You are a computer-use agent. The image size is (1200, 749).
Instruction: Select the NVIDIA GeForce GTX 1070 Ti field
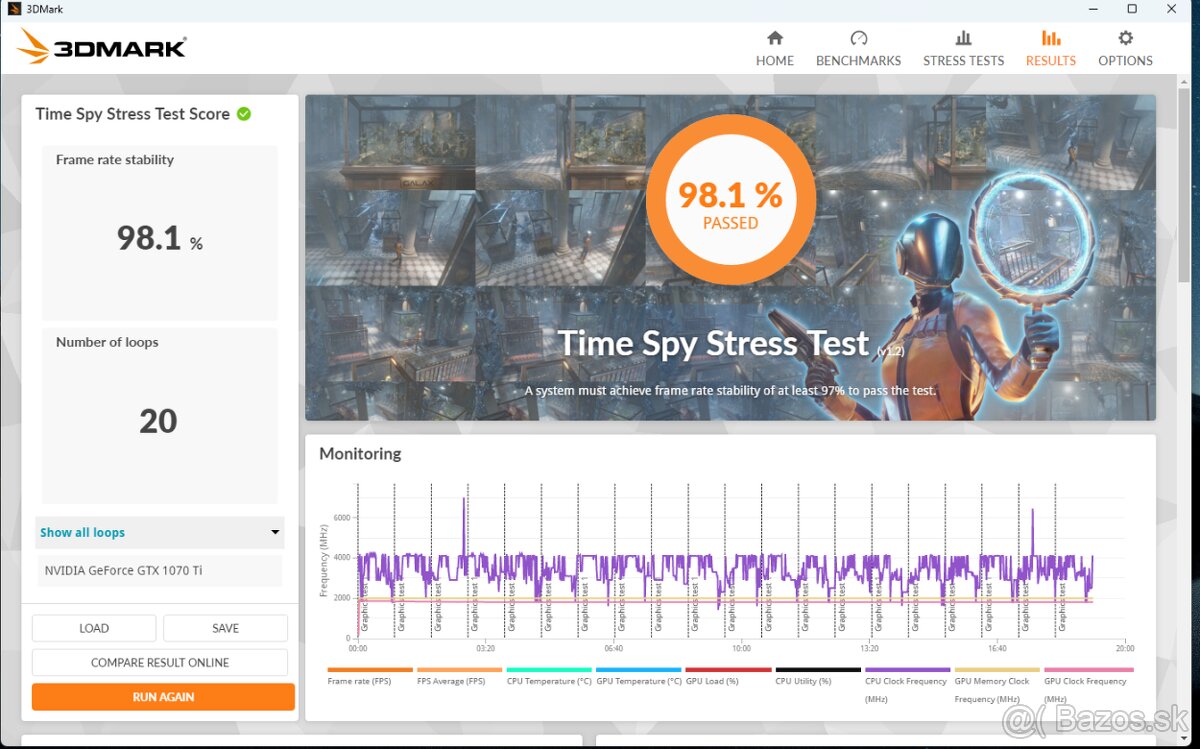pos(159,571)
